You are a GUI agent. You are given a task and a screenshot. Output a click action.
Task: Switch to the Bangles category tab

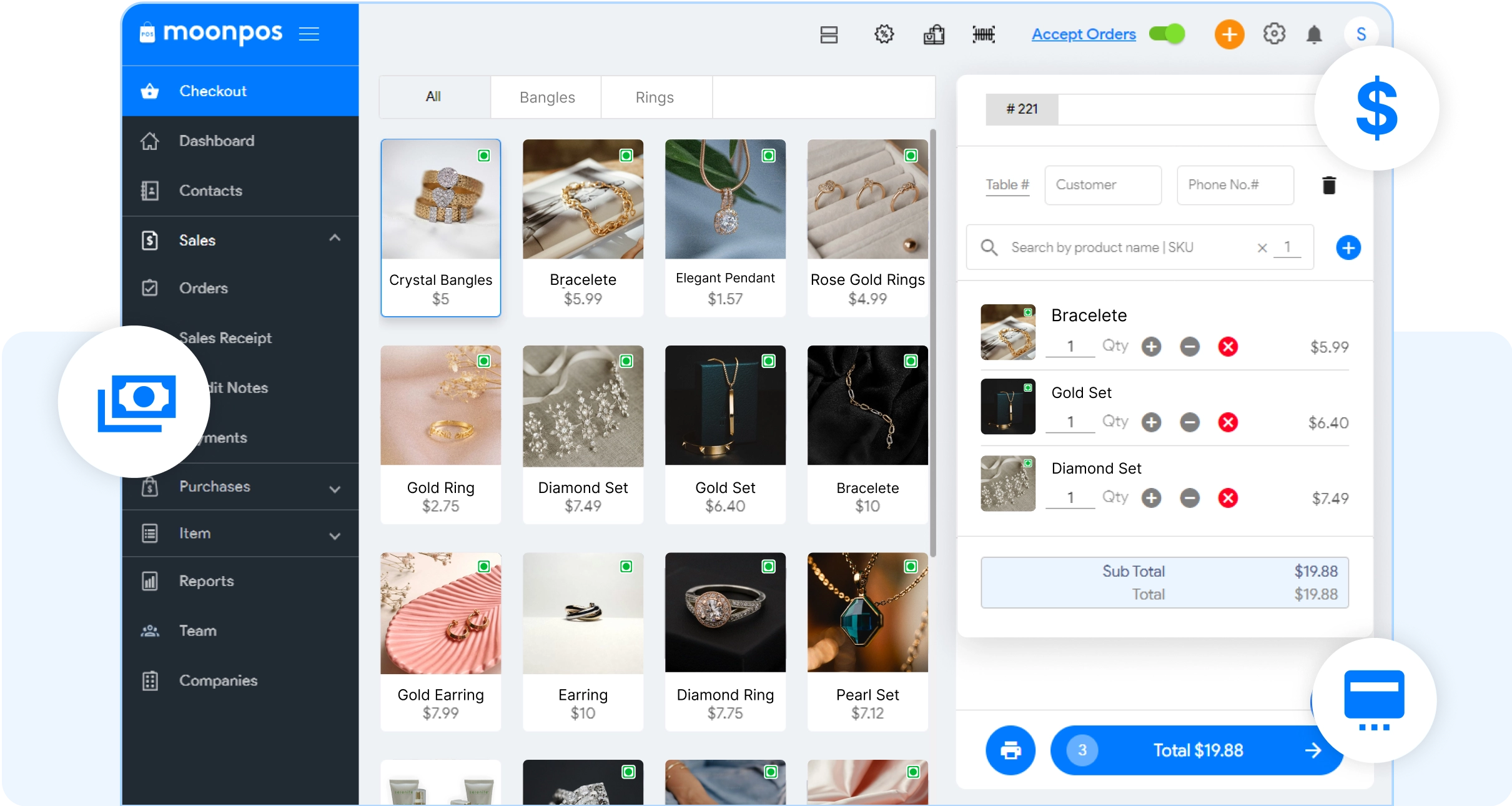pyautogui.click(x=546, y=97)
